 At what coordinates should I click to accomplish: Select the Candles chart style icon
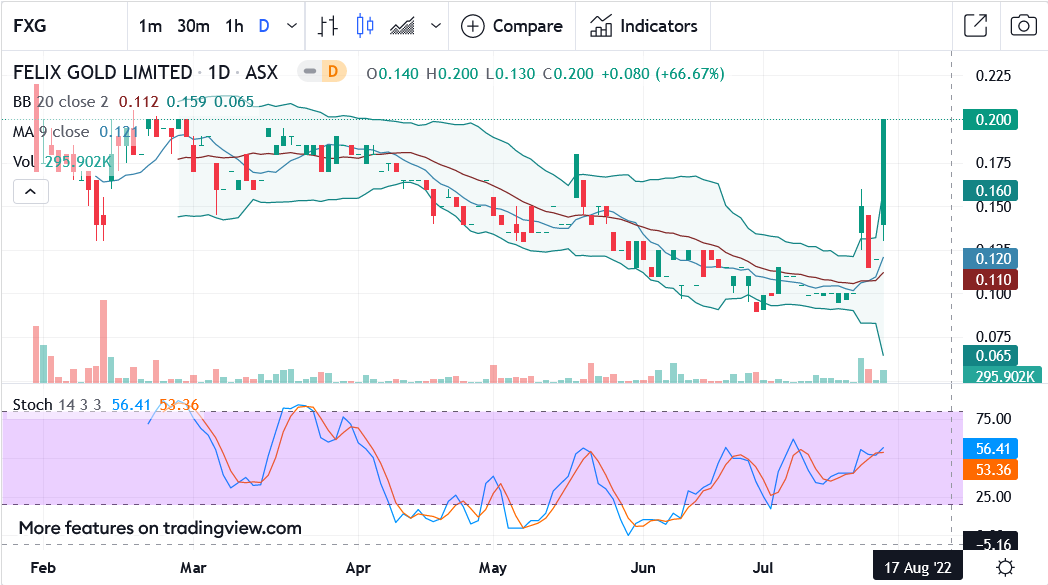(365, 26)
